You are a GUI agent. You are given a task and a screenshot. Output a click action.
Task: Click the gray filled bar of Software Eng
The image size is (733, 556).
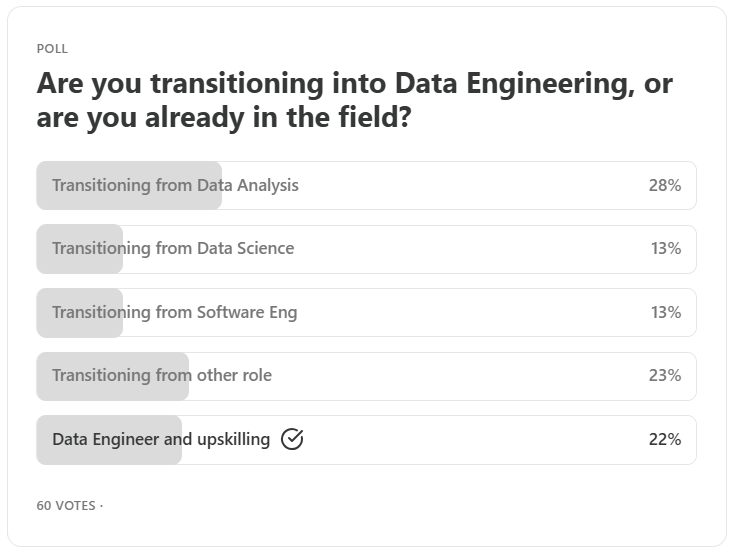tap(80, 328)
